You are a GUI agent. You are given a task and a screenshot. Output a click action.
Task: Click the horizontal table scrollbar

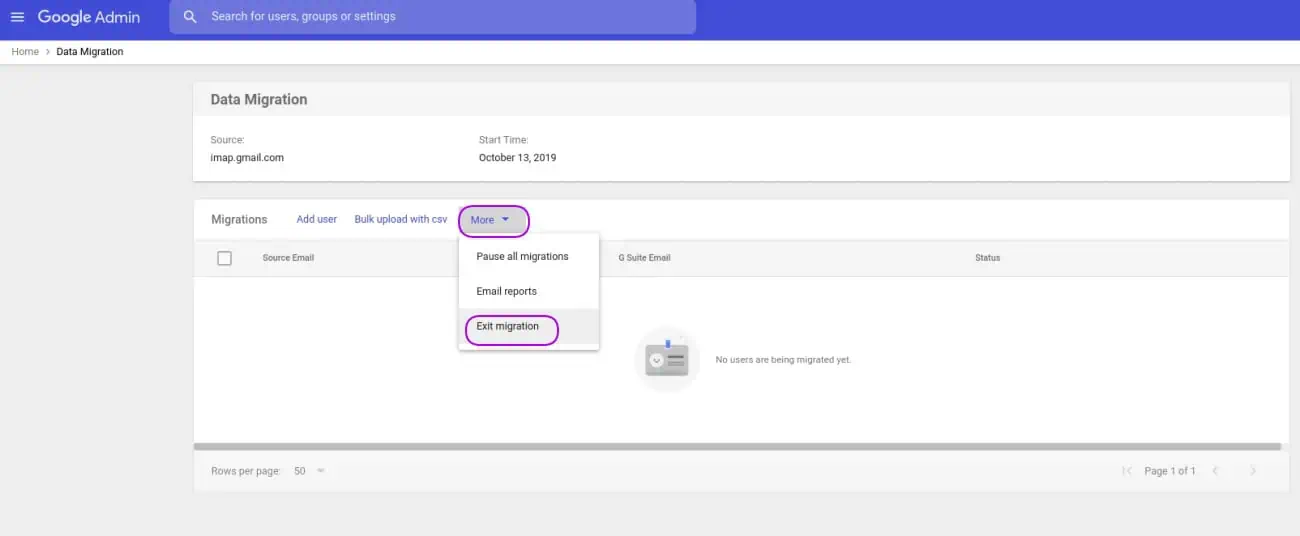pyautogui.click(x=737, y=447)
